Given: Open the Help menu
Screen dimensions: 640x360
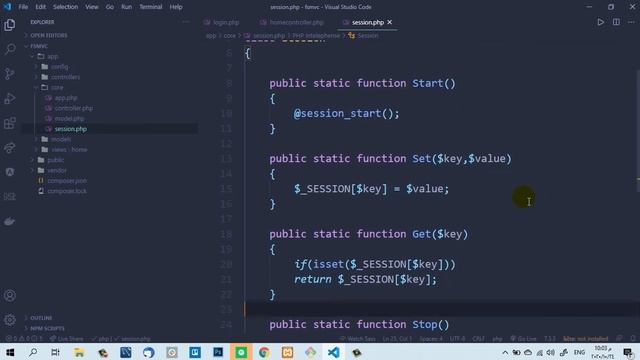Looking at the screenshot, I should coord(176,7).
